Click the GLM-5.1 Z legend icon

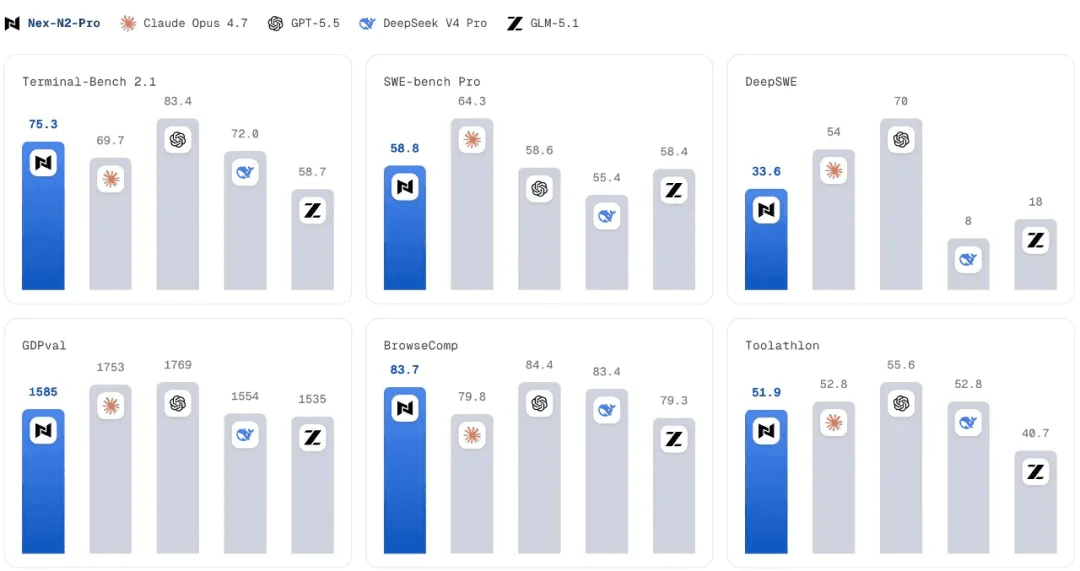click(515, 23)
